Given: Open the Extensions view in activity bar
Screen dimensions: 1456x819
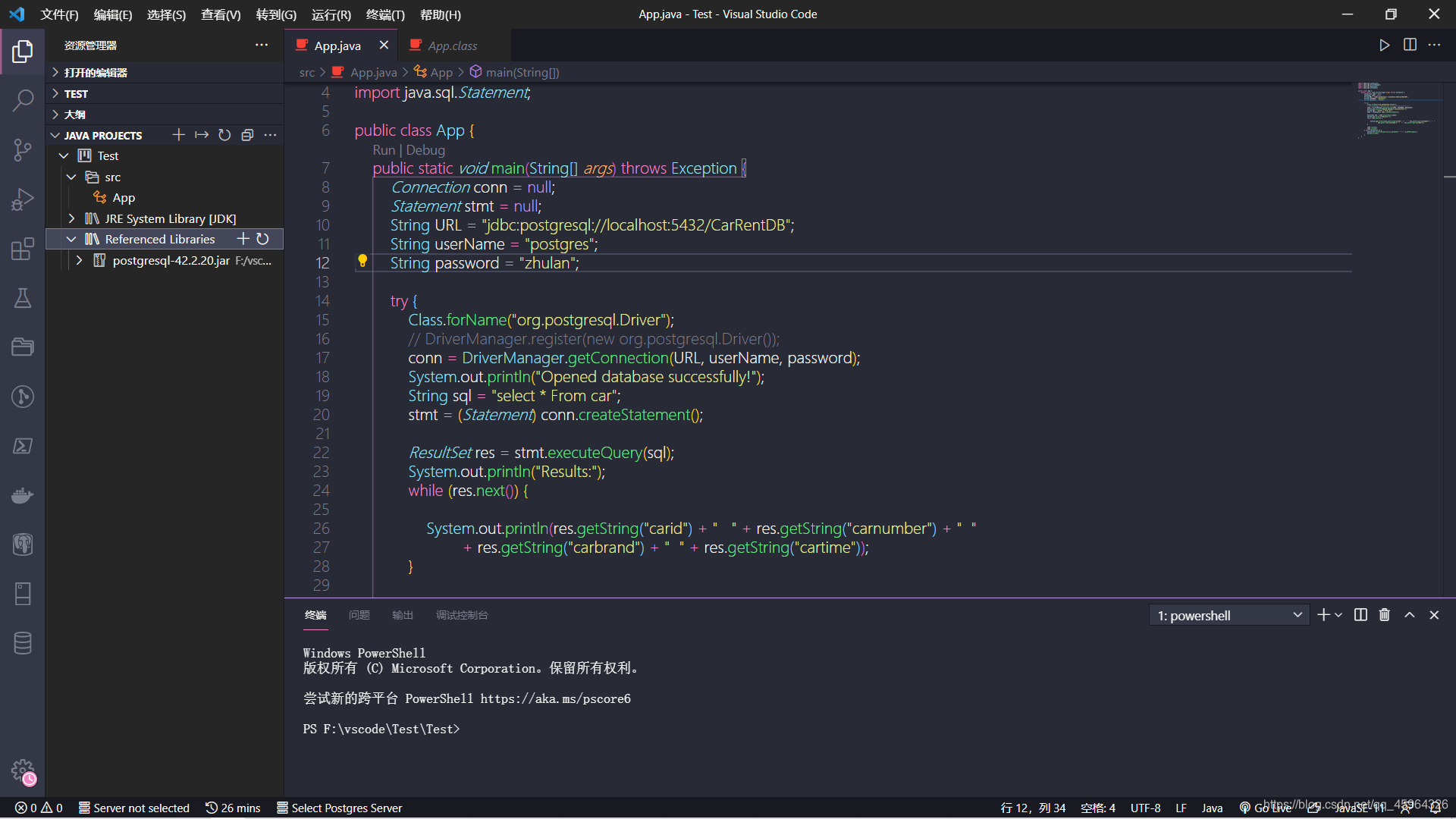Looking at the screenshot, I should click(x=23, y=249).
